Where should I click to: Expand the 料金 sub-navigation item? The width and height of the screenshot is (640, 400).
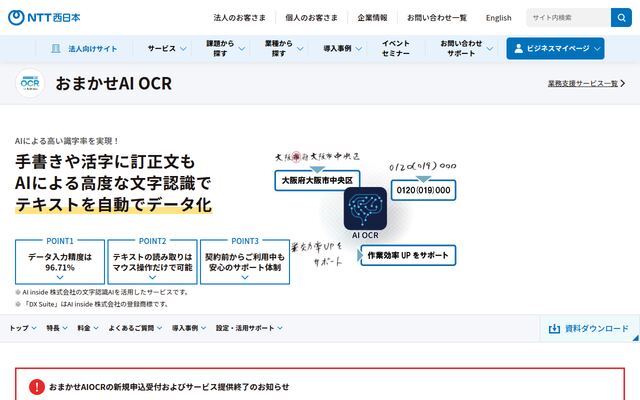[x=88, y=328]
